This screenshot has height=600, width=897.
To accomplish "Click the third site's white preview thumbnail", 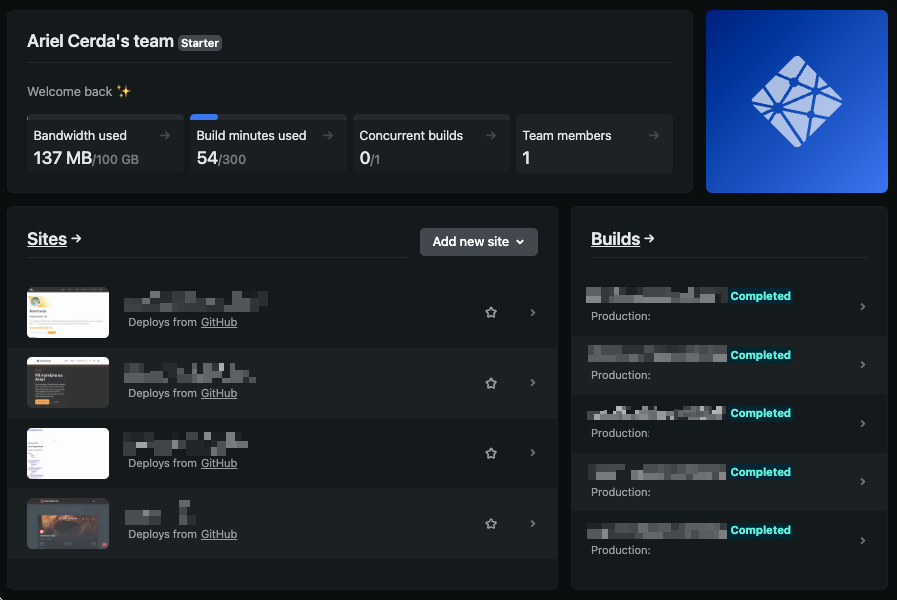I will (x=68, y=453).
